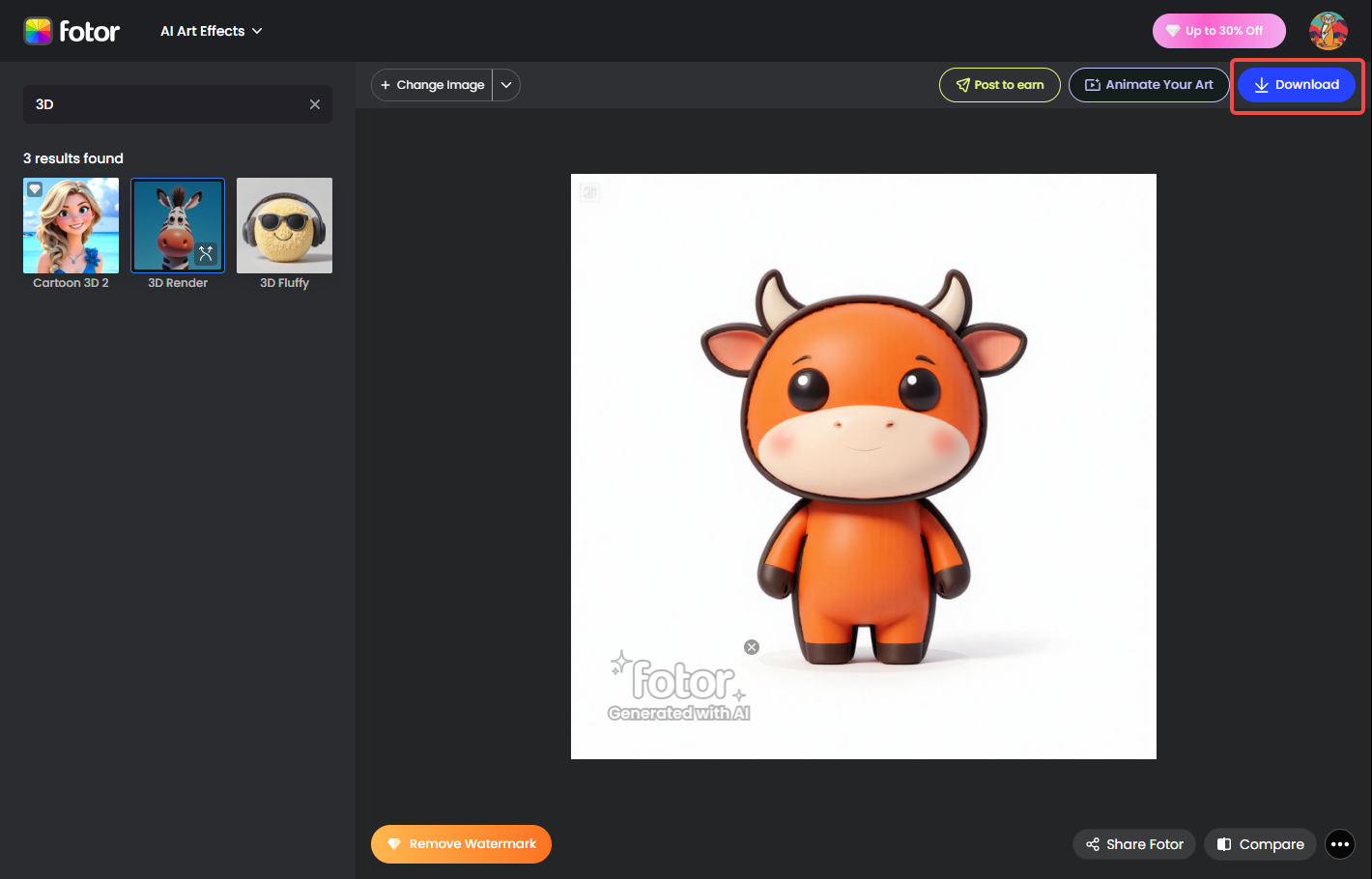Clear the "3D" search query with the X icon
1372x879 pixels.
(x=314, y=104)
